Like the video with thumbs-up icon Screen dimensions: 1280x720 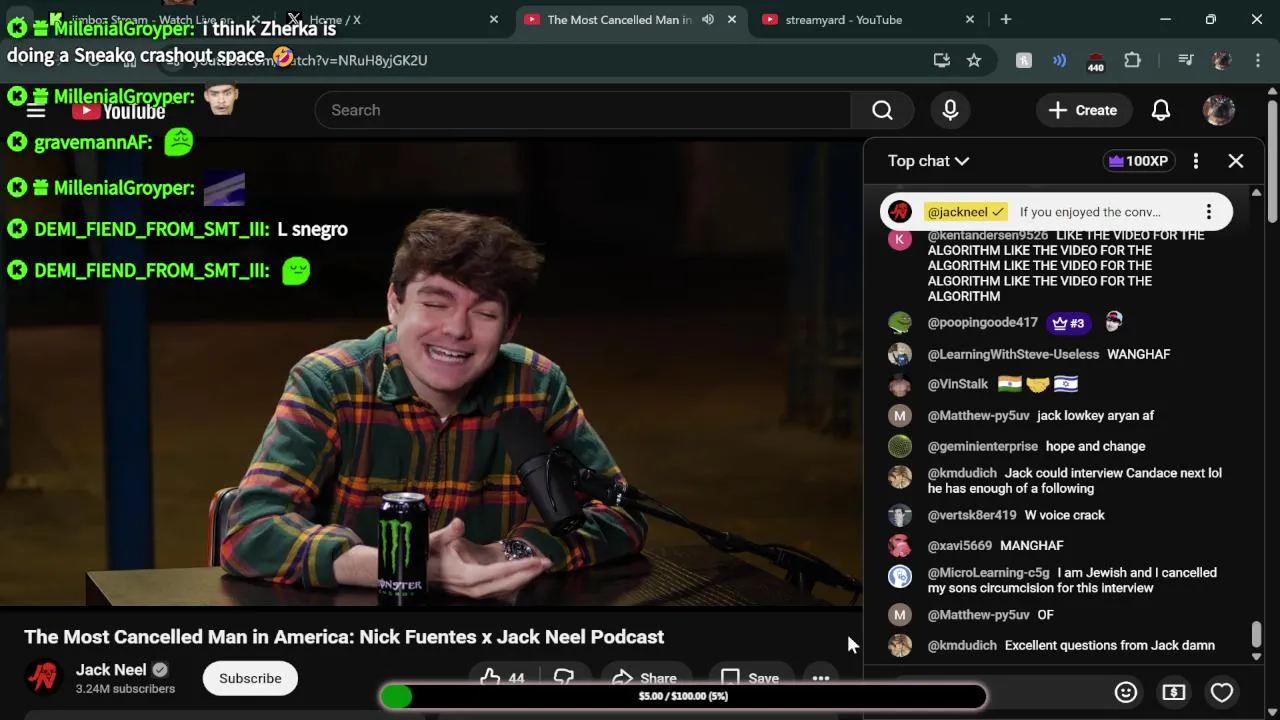pos(502,678)
